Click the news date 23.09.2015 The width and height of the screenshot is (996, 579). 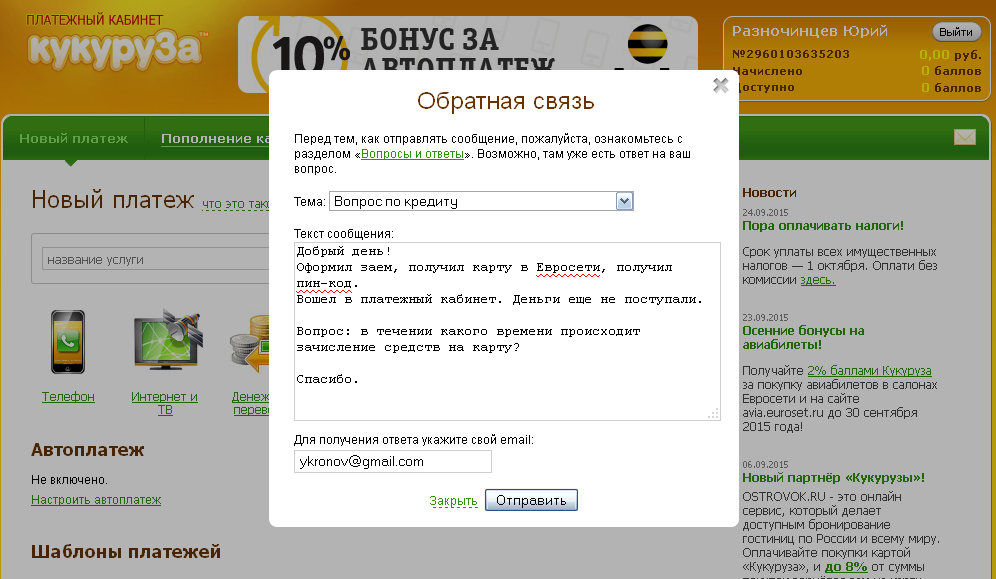[765, 317]
